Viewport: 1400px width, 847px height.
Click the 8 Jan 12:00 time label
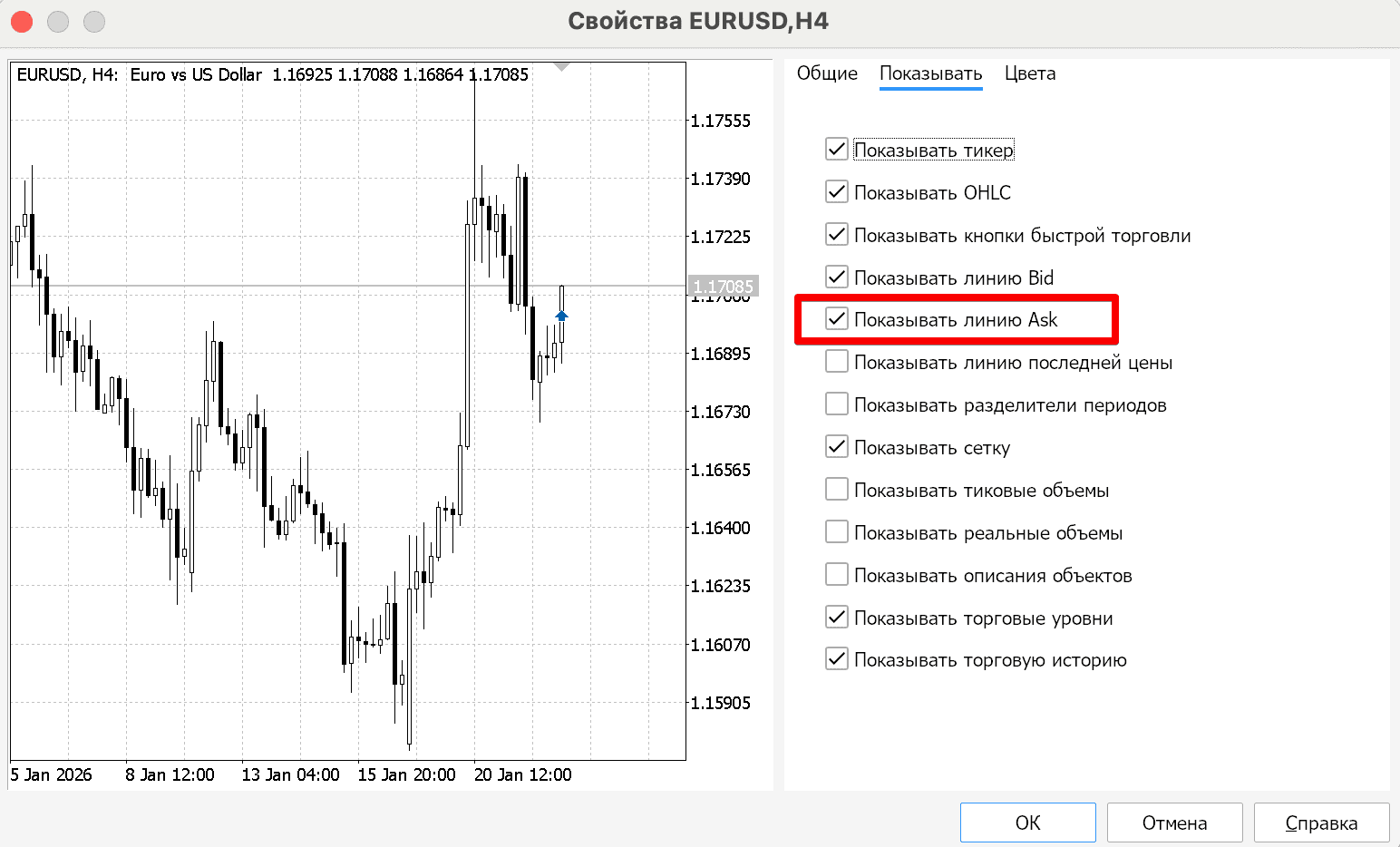click(170, 774)
